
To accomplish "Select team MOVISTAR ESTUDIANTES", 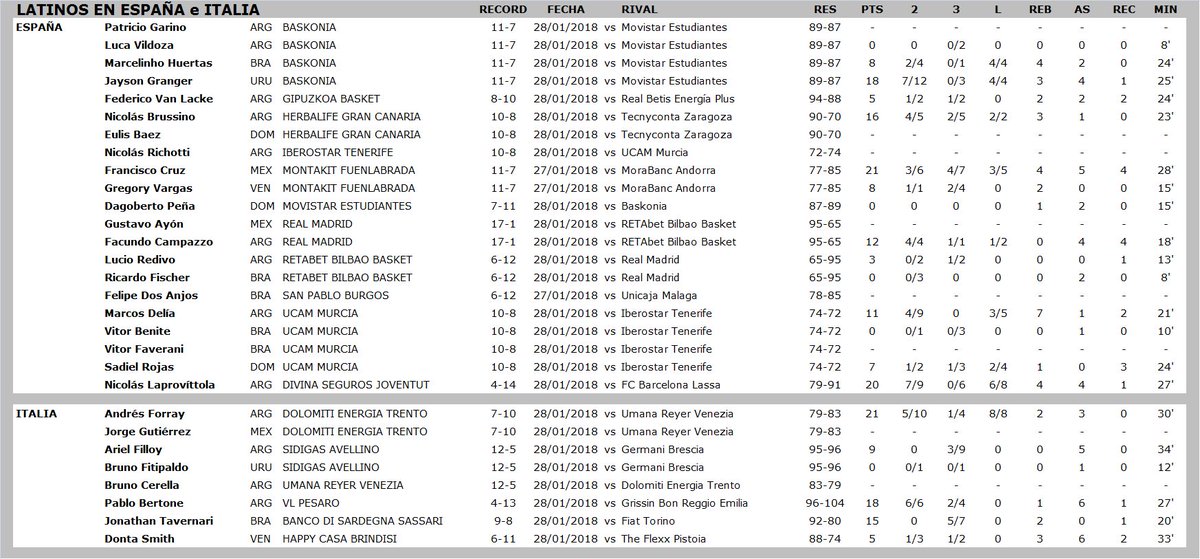I will (347, 205).
